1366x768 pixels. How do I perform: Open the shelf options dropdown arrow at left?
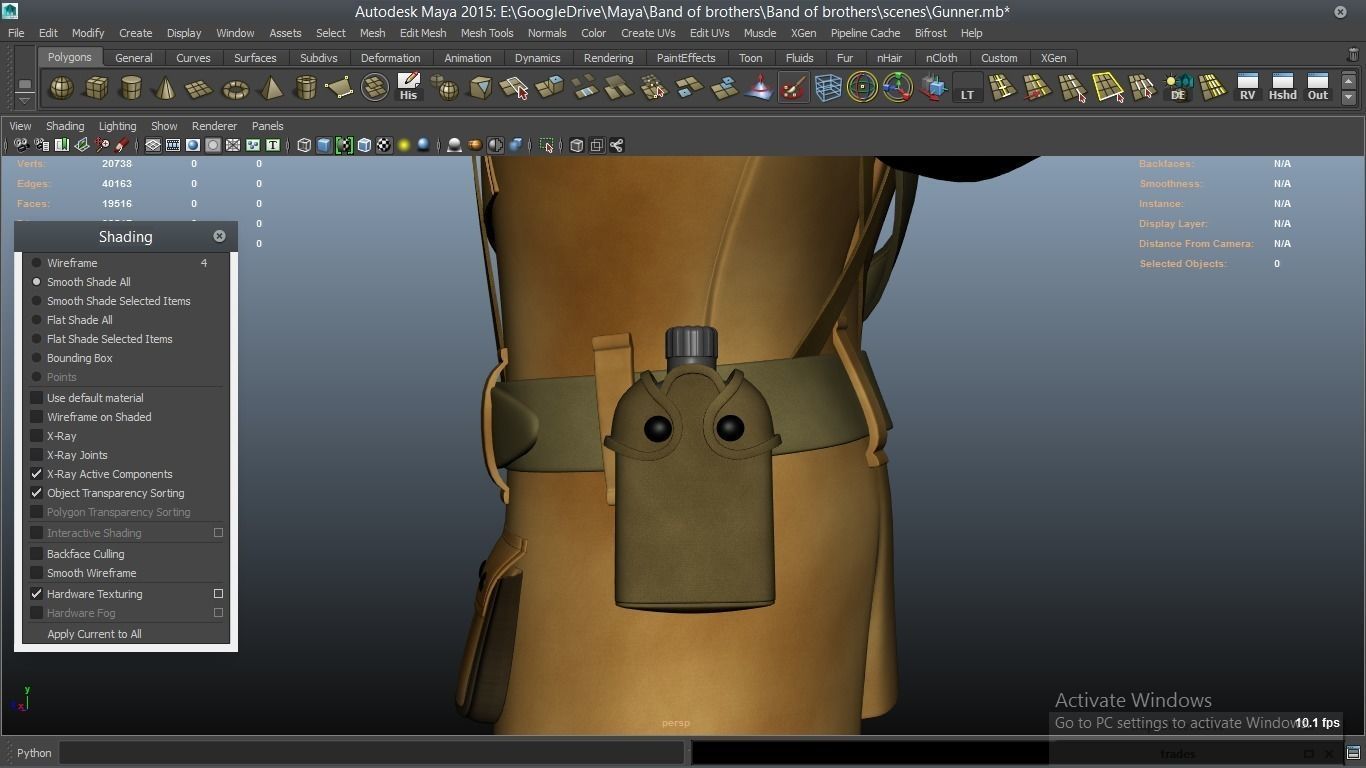[x=24, y=99]
